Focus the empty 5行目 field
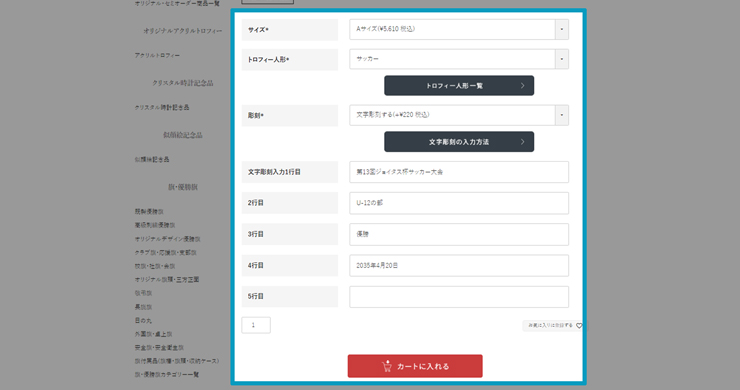This screenshot has height=390, width=740. point(459,297)
